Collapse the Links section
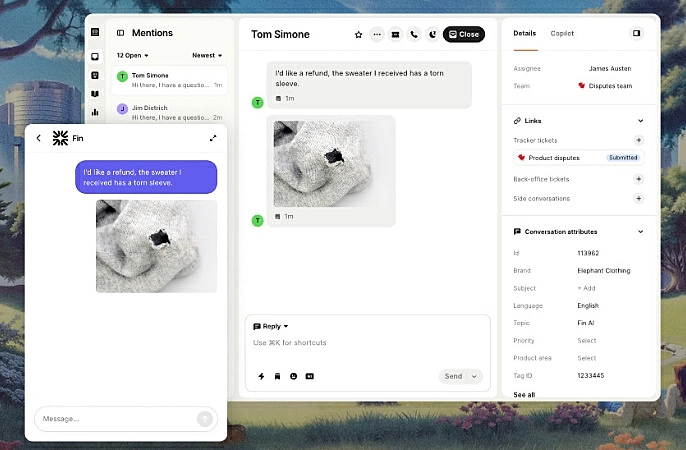The width and height of the screenshot is (686, 450). coord(640,121)
